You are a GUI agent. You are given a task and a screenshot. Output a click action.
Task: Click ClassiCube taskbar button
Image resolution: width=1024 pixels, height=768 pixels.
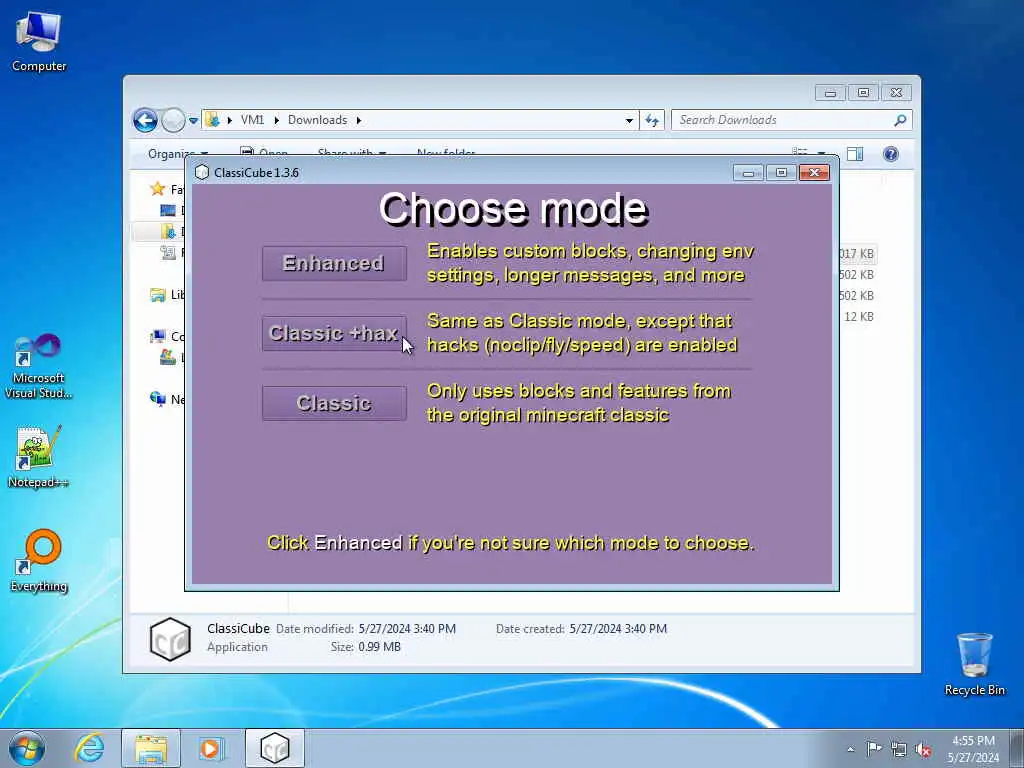(x=274, y=748)
